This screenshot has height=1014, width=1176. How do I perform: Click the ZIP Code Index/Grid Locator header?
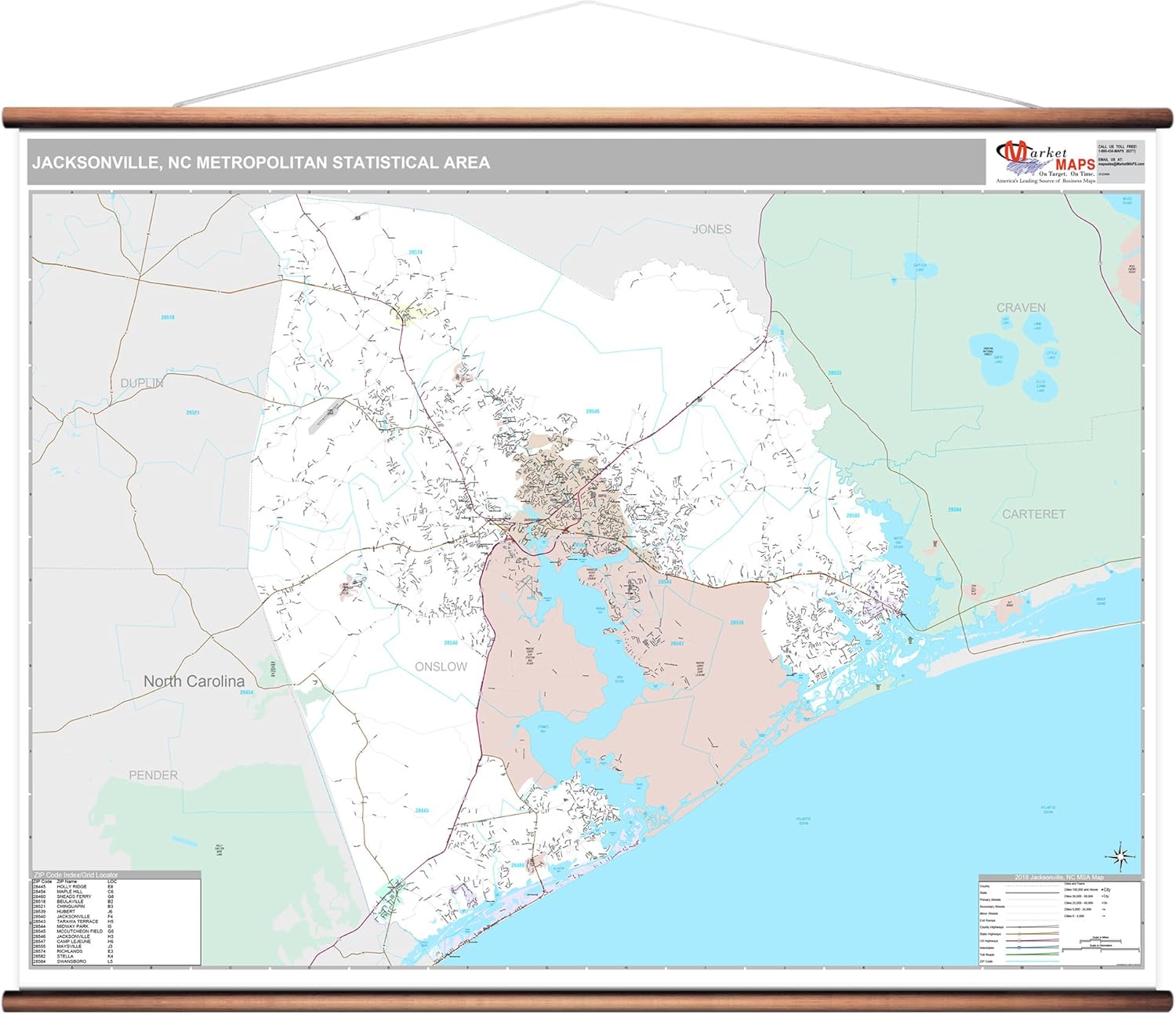click(75, 874)
